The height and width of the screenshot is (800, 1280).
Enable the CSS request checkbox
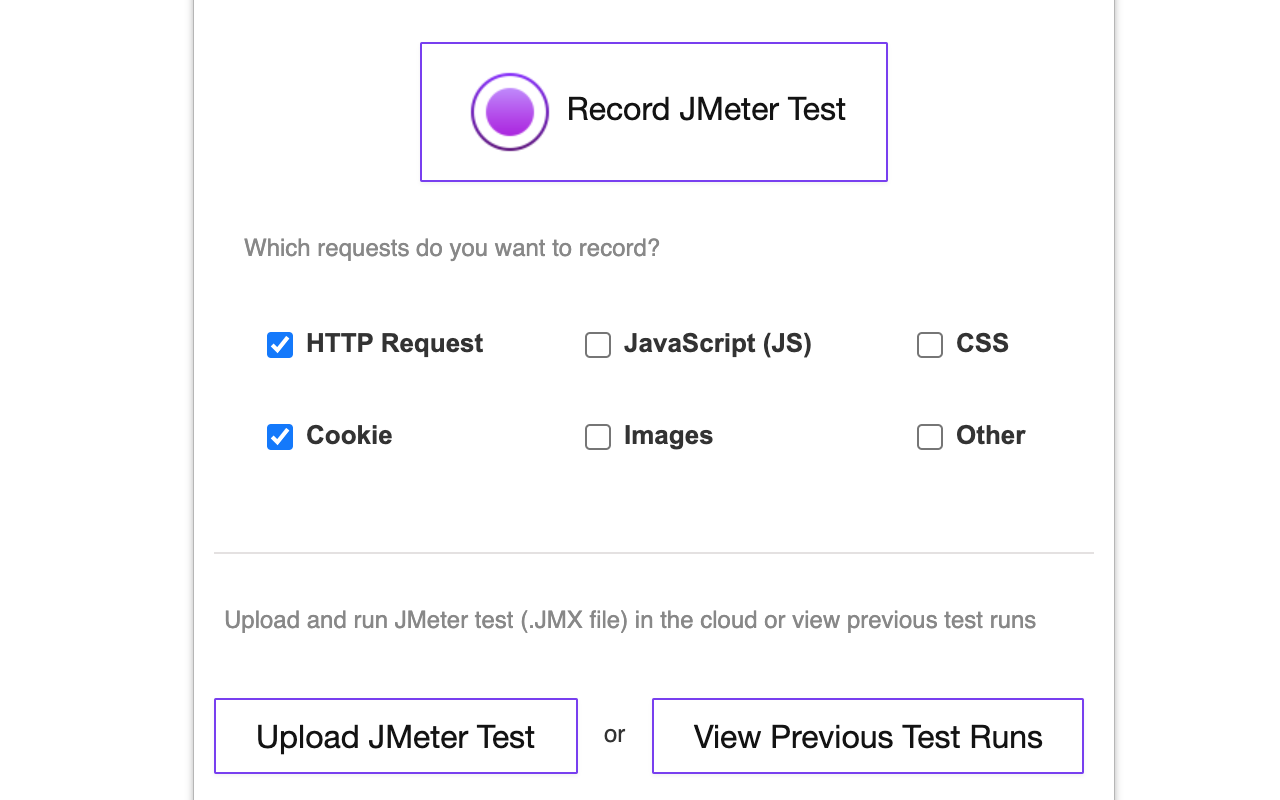point(929,344)
